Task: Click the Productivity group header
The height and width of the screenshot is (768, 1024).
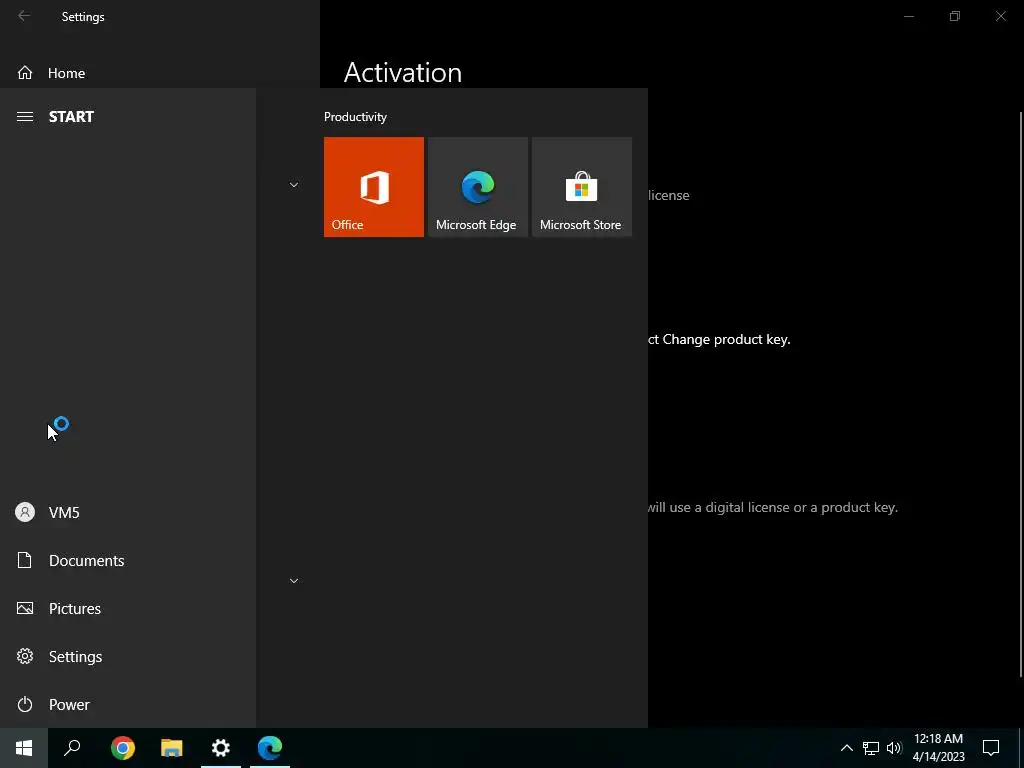Action: point(355,117)
